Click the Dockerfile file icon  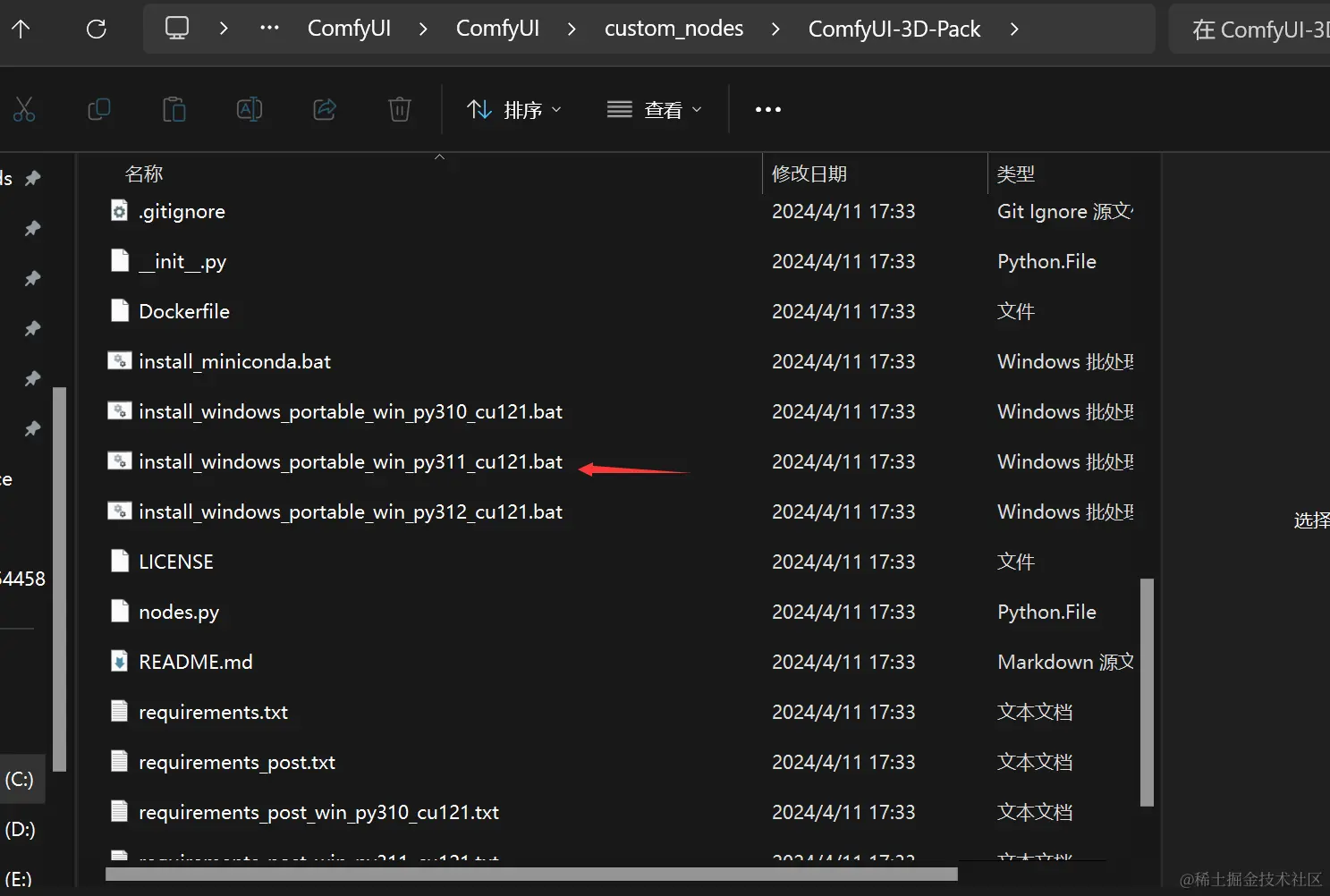(120, 310)
